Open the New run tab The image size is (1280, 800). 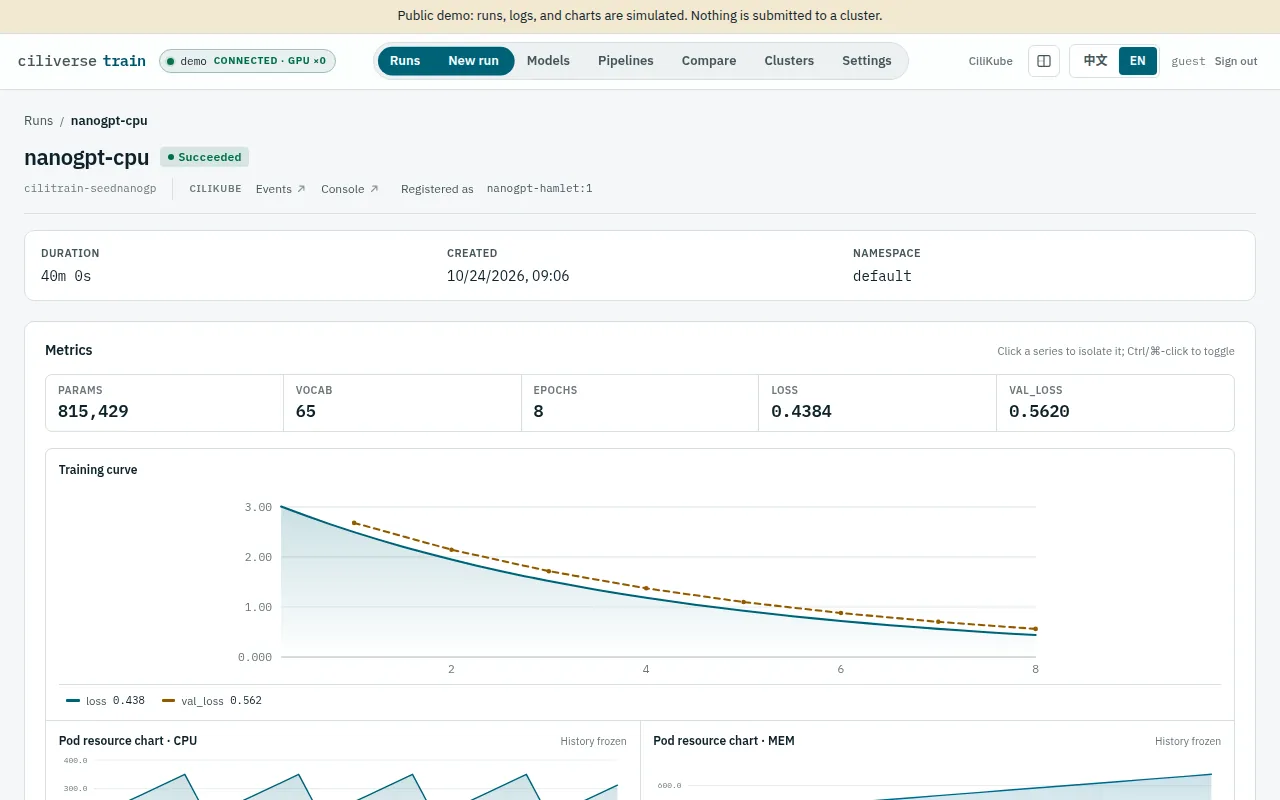[x=473, y=61]
